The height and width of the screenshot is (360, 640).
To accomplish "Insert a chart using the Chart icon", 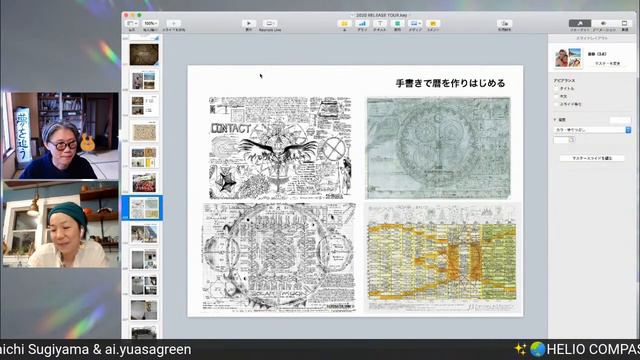I will pos(362,24).
